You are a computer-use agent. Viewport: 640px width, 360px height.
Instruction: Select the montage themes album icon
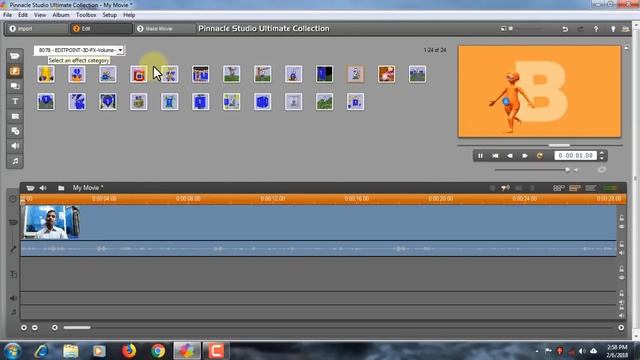point(15,71)
